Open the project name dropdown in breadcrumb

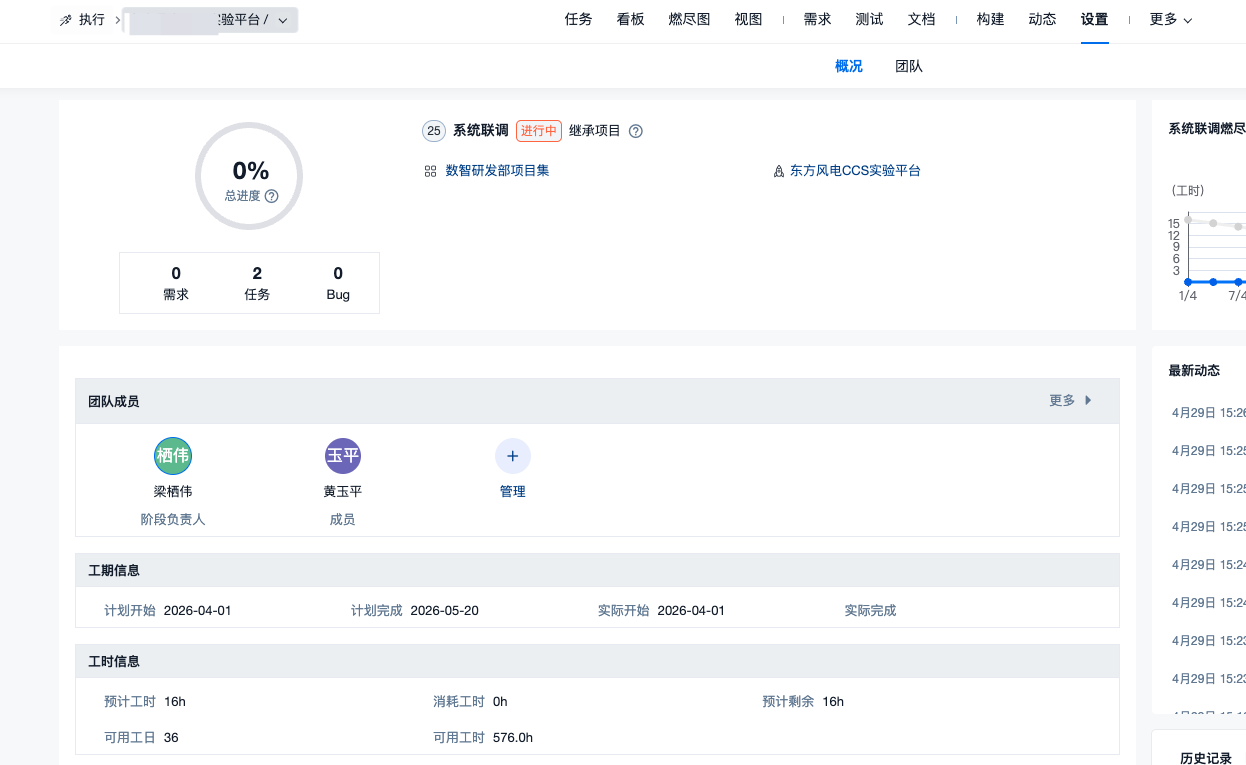[210, 20]
